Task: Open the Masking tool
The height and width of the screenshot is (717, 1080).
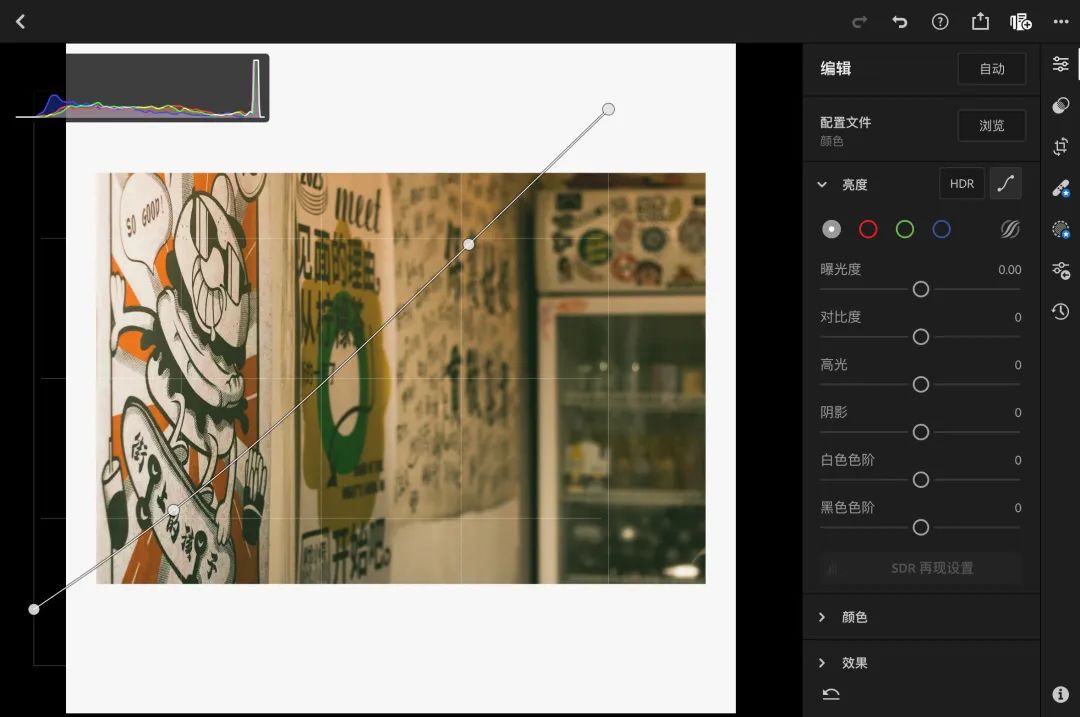Action: click(1060, 229)
